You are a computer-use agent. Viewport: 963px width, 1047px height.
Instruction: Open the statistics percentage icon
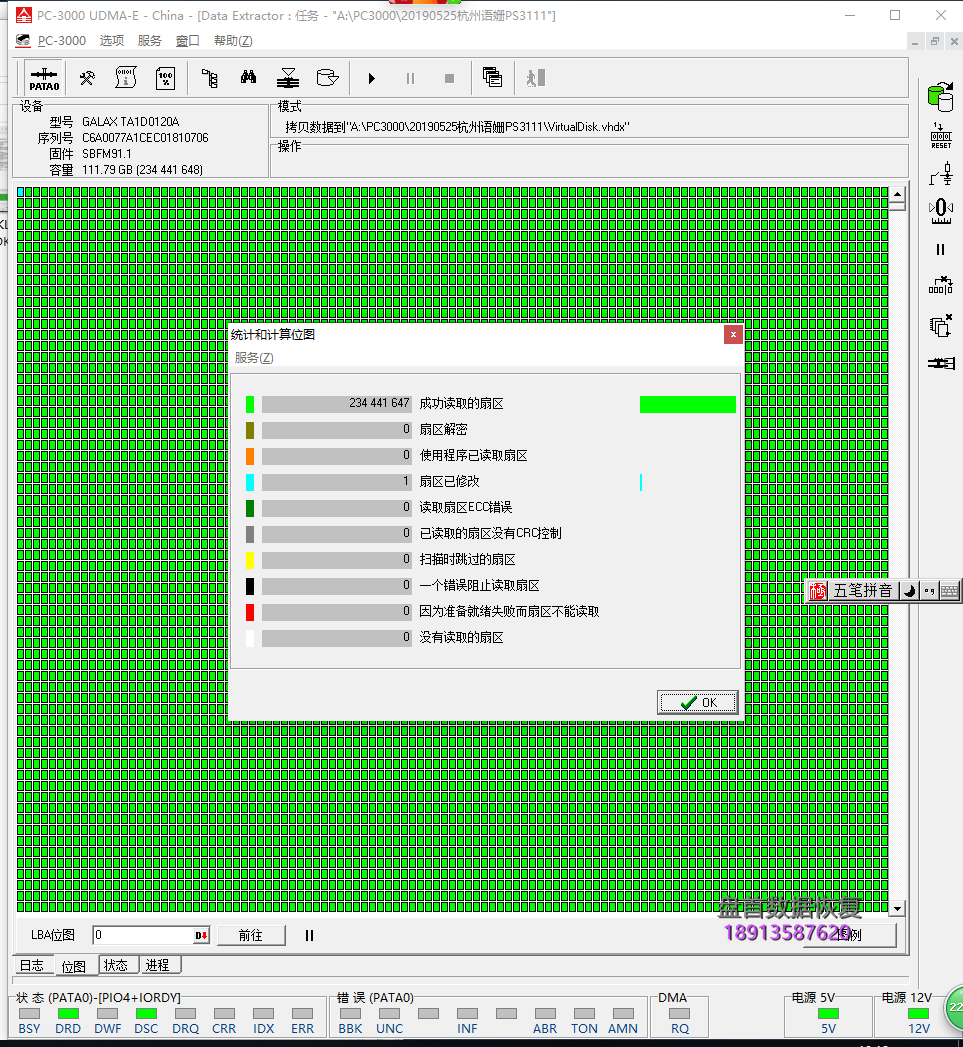coord(165,77)
